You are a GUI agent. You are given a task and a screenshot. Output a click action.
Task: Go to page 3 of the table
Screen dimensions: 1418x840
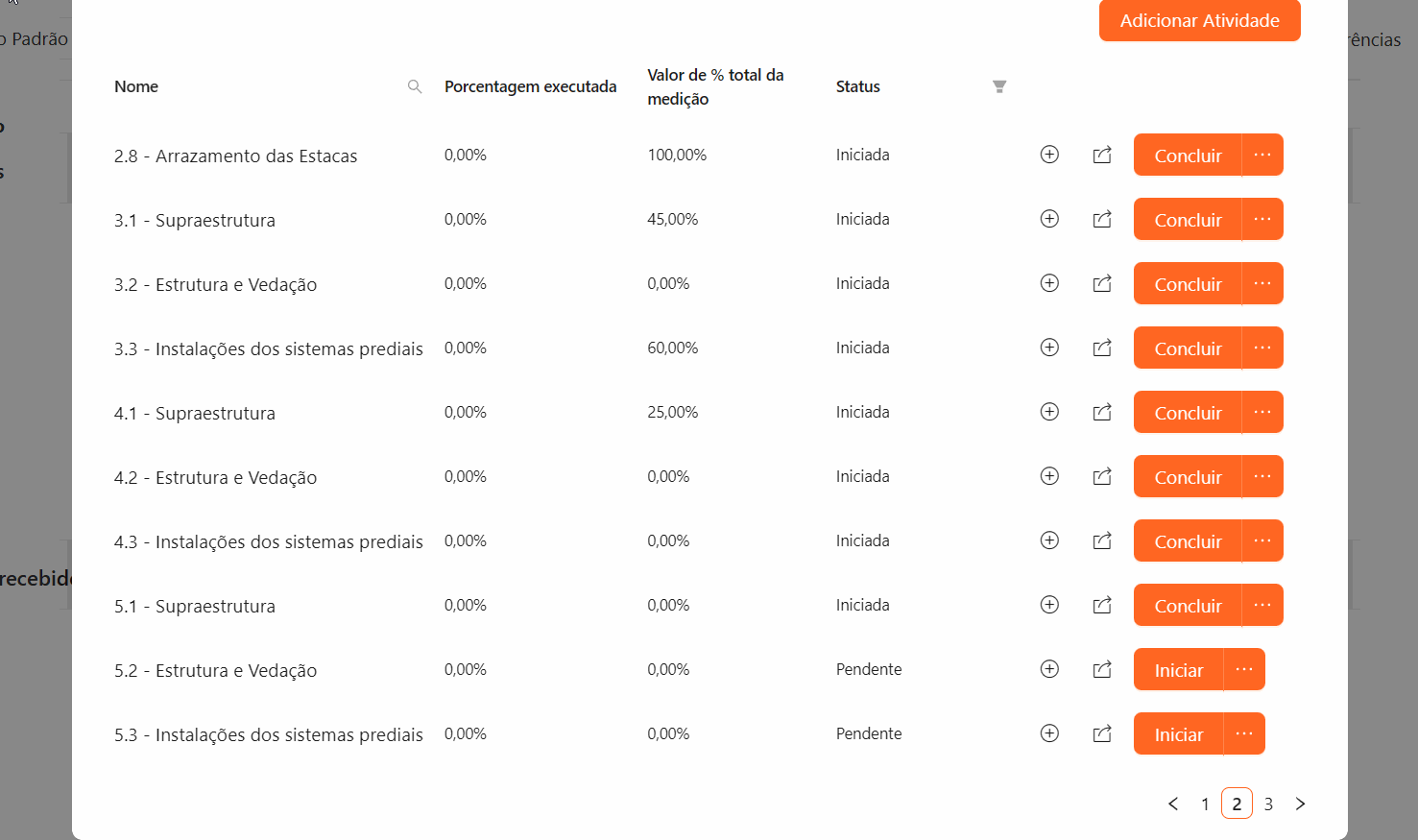tap(1268, 804)
